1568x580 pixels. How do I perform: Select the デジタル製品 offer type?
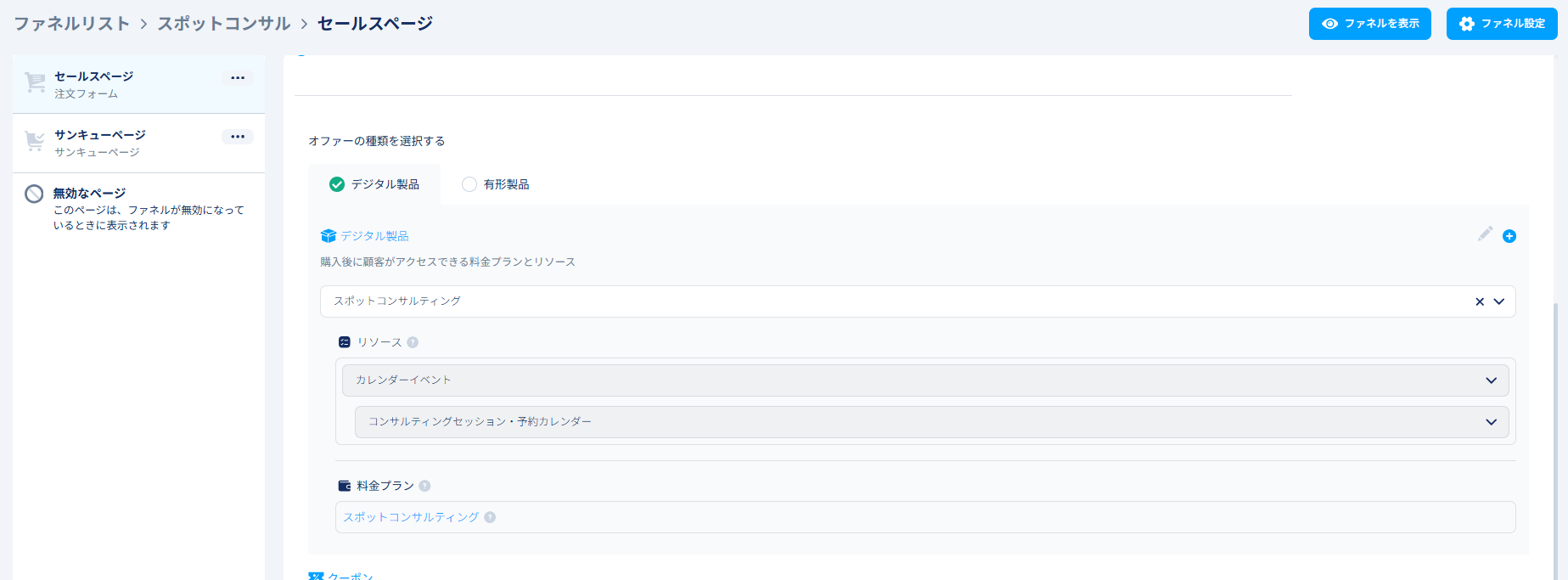(x=374, y=184)
